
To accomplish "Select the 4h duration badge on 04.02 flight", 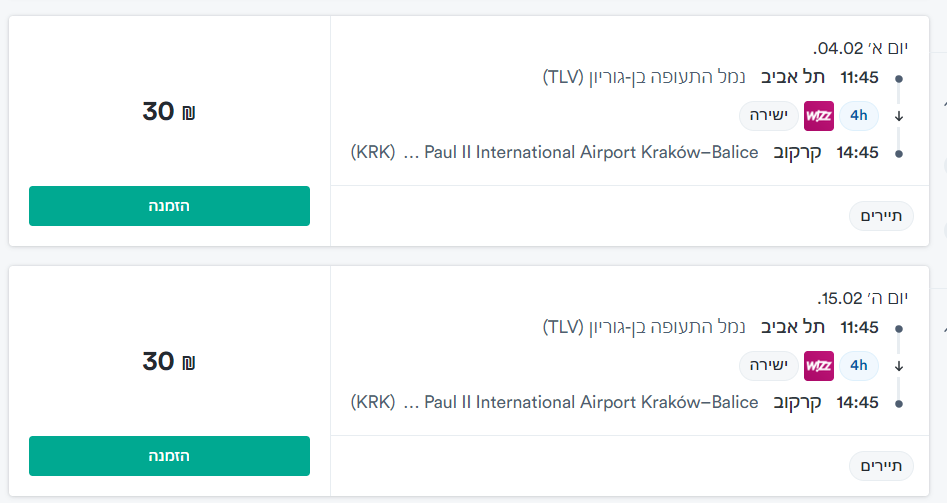I will click(858, 116).
